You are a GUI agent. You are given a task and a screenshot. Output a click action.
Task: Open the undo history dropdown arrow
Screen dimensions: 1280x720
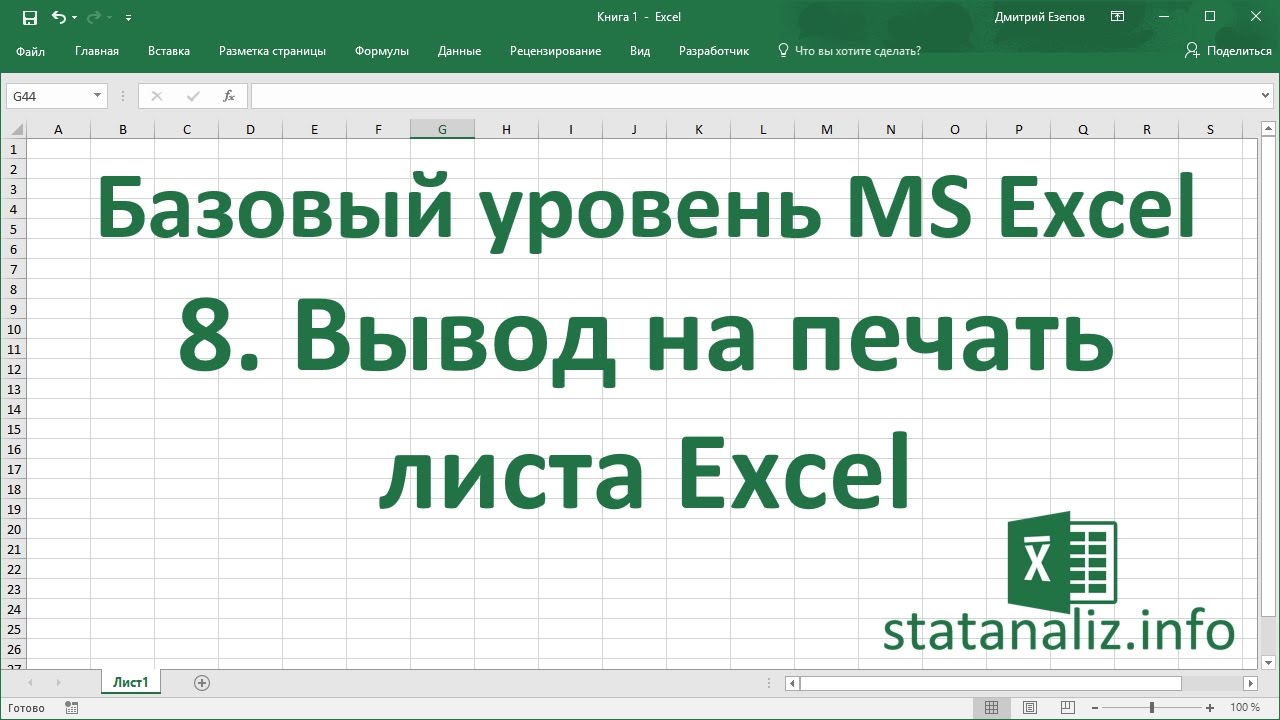pyautogui.click(x=74, y=18)
